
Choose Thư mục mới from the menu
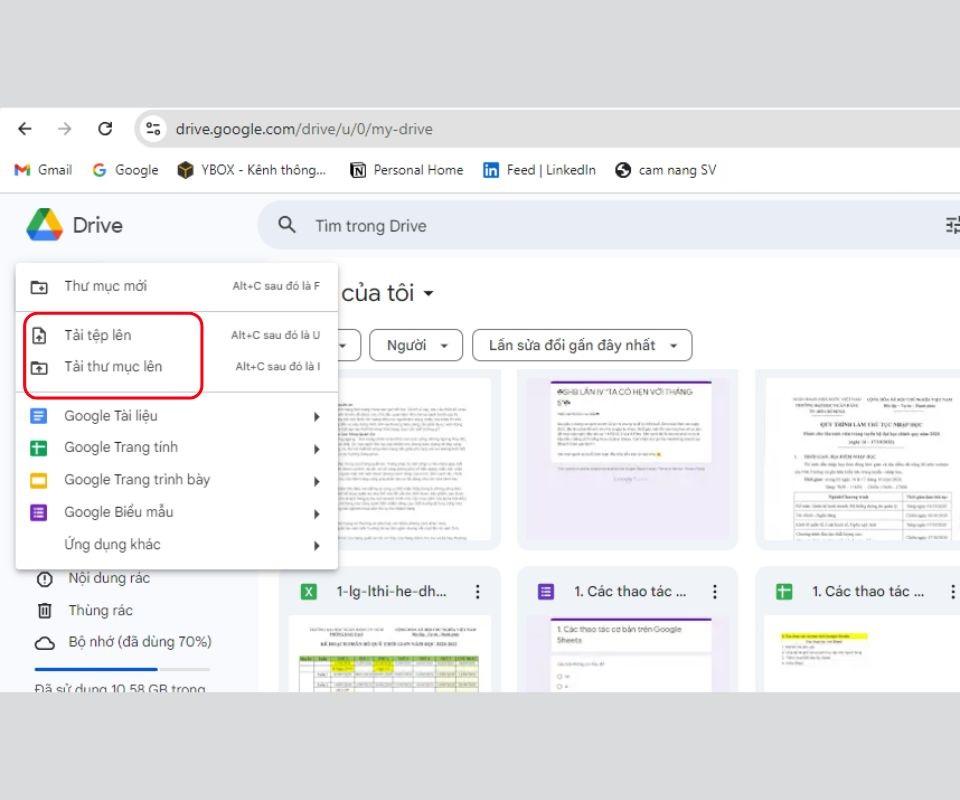(105, 286)
